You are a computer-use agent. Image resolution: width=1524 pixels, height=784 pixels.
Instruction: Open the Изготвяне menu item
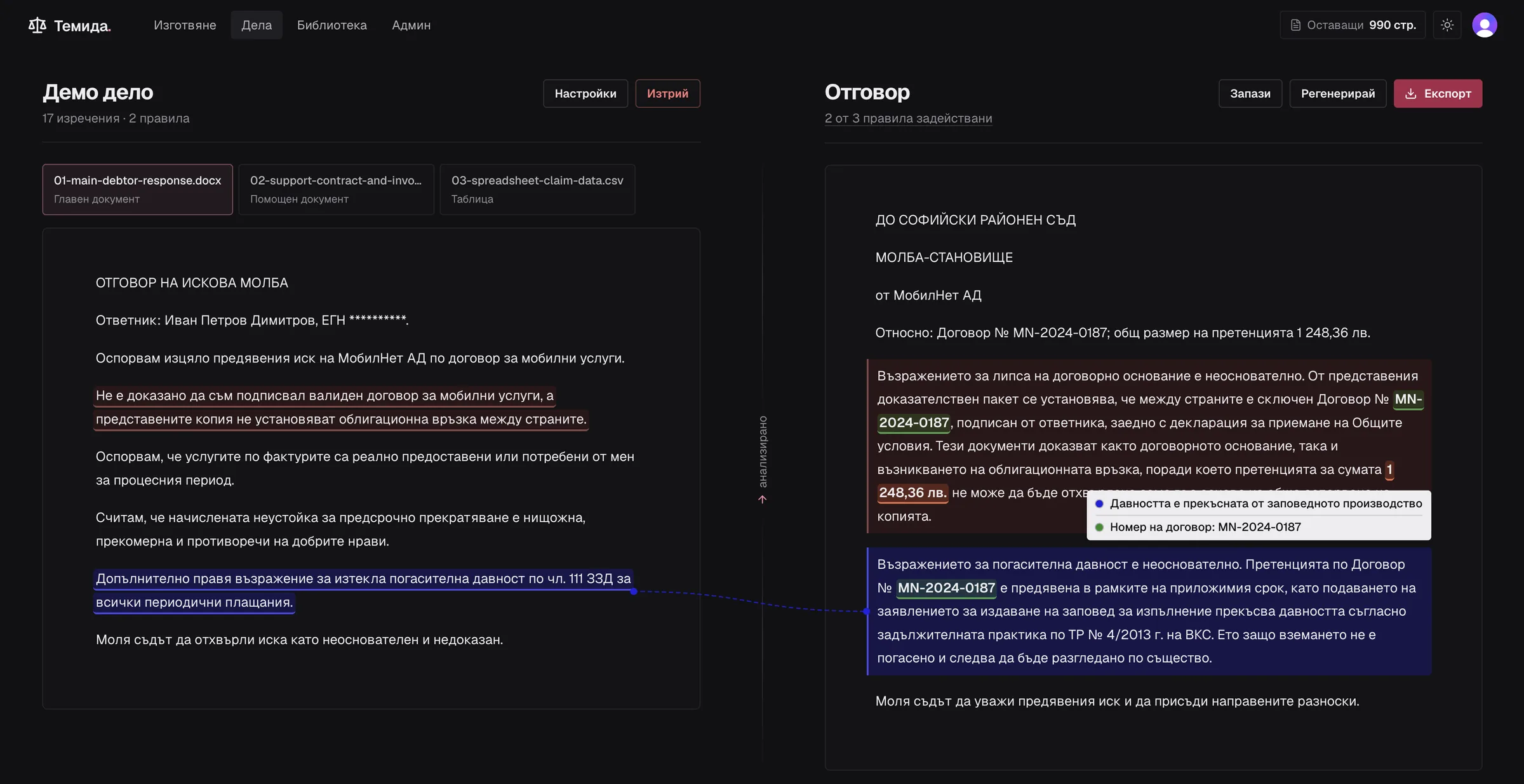click(x=185, y=25)
